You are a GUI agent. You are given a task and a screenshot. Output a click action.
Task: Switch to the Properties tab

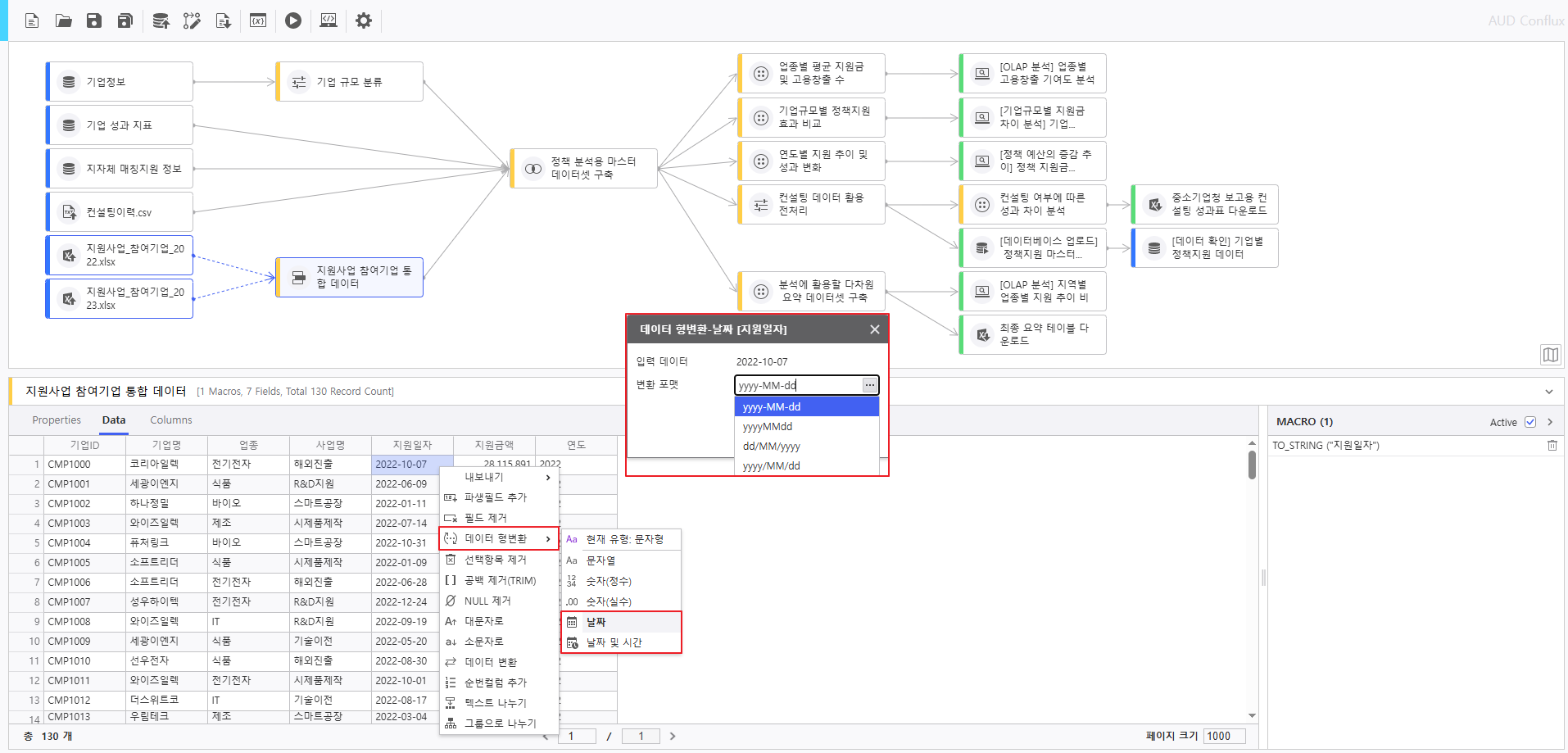pos(57,420)
